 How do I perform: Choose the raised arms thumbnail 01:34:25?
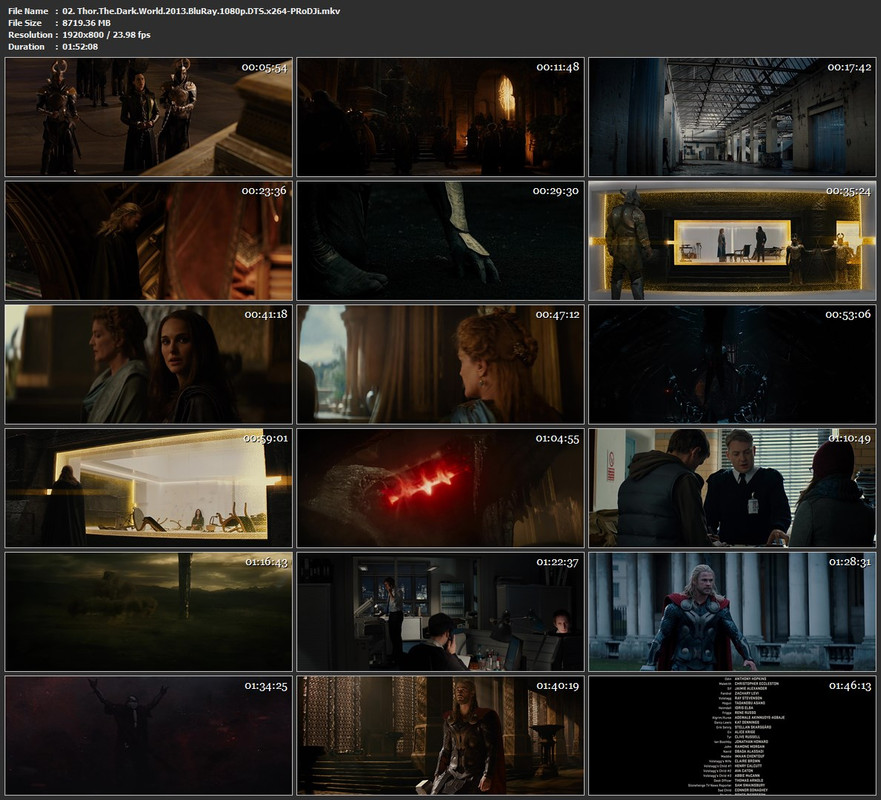(148, 735)
